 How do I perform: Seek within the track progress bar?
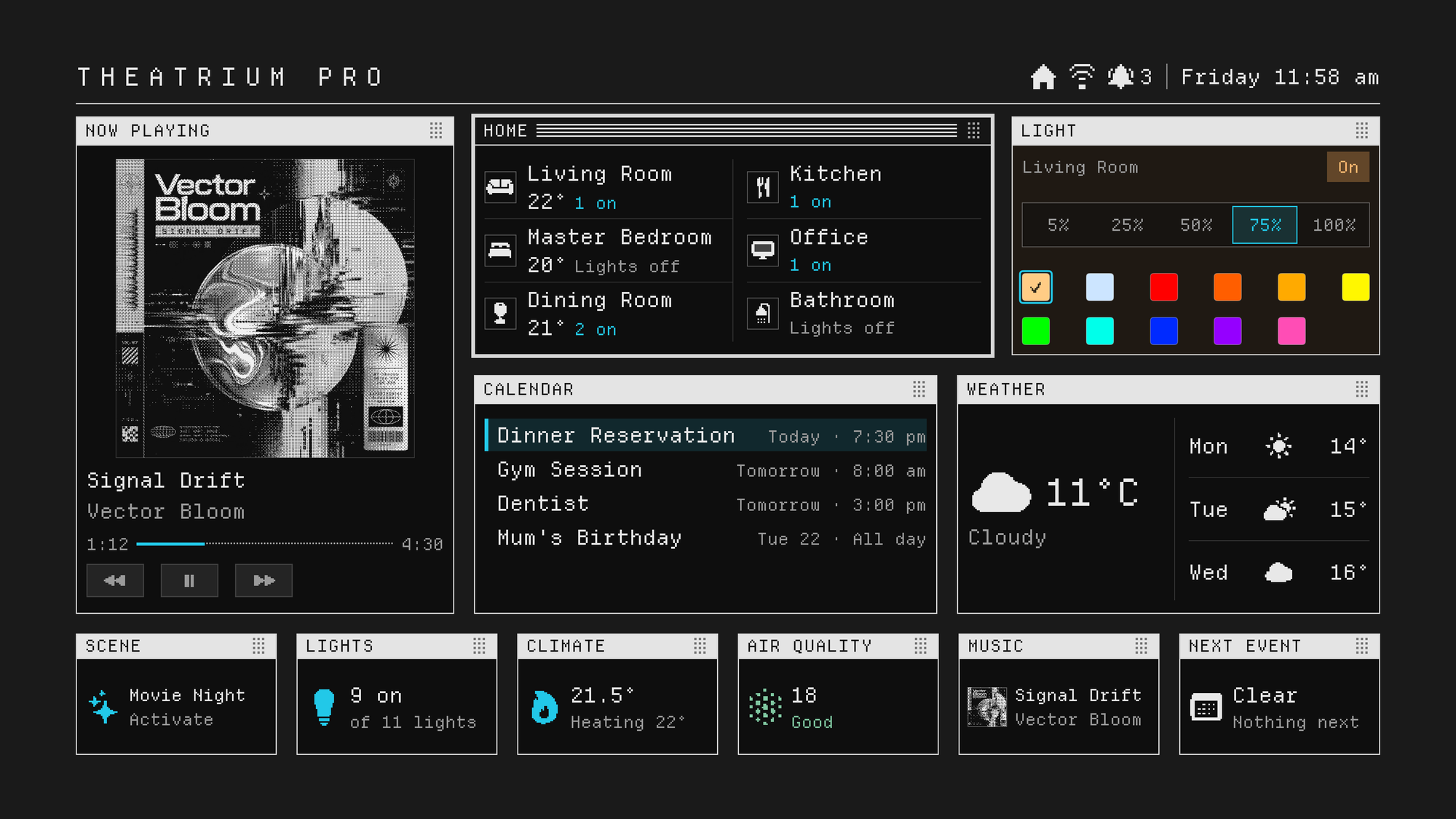264,544
